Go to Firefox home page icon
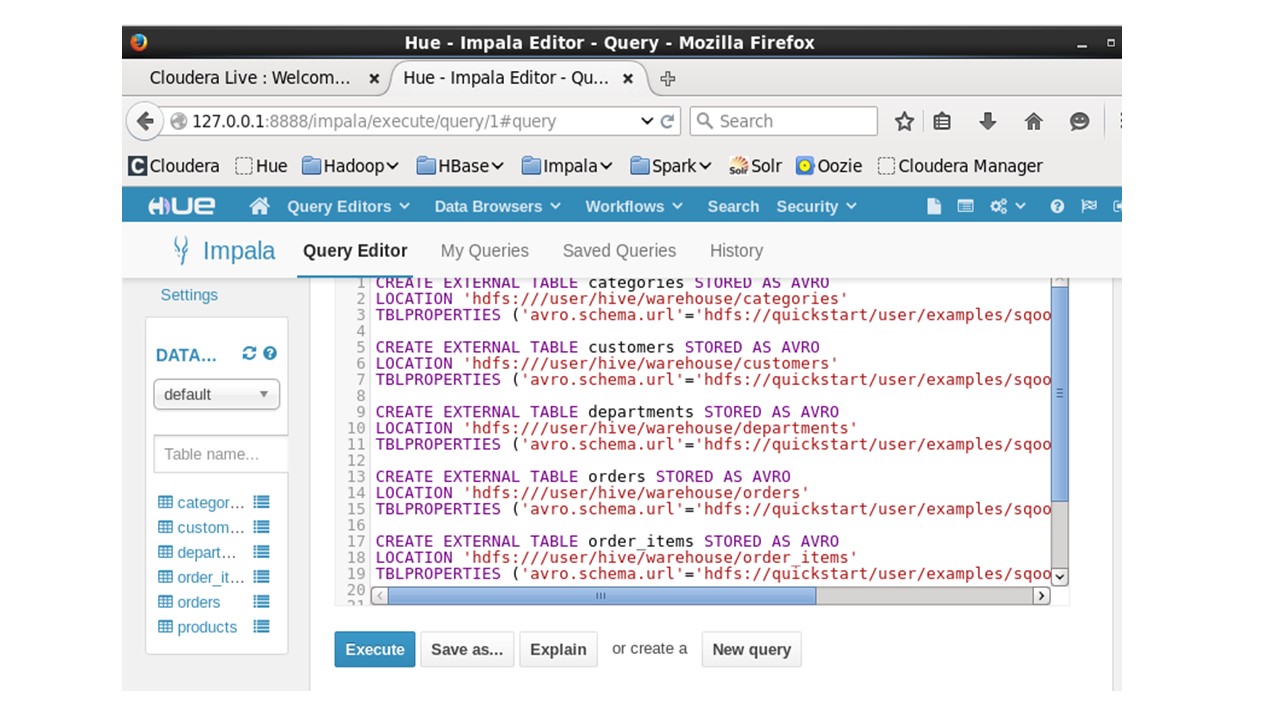Image resolution: width=1280 pixels, height=720 pixels. tap(1034, 121)
